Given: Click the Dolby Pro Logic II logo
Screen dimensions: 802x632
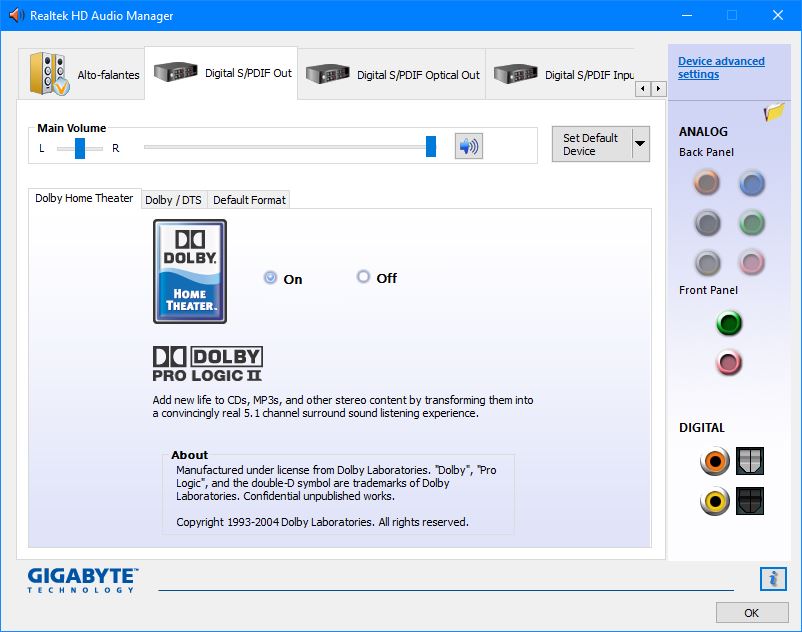Looking at the screenshot, I should (x=208, y=364).
